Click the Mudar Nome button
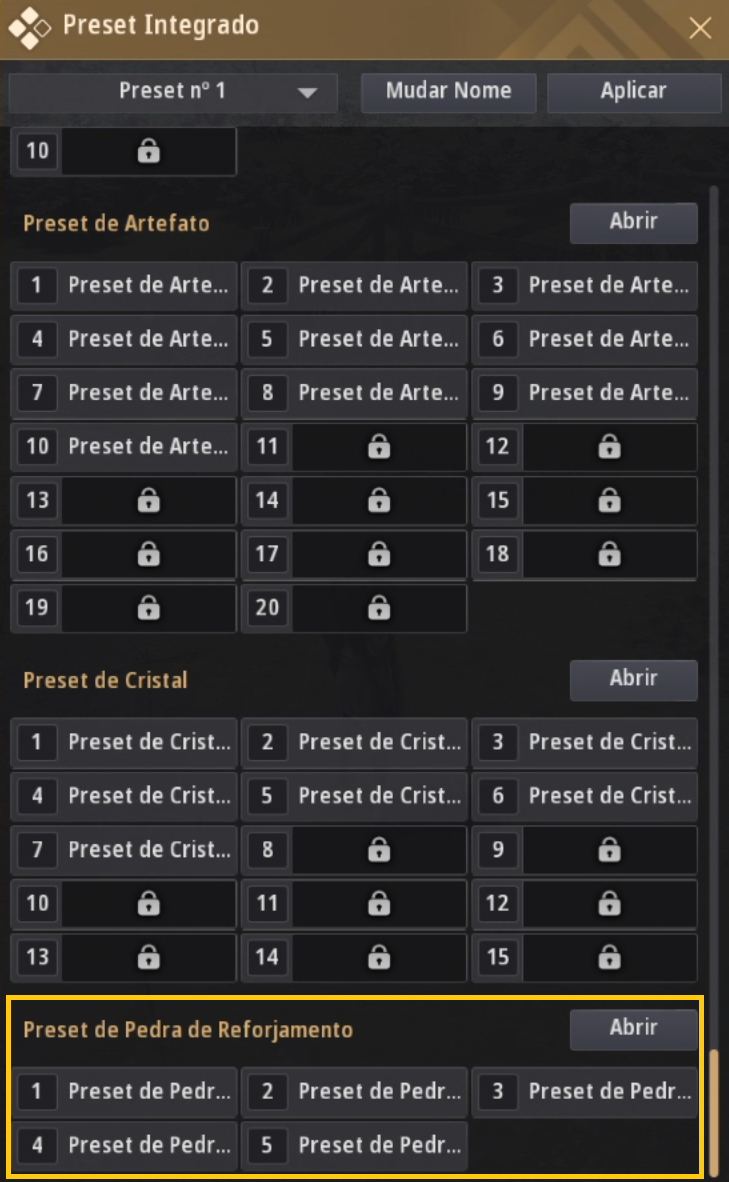This screenshot has width=729, height=1182. 449,92
